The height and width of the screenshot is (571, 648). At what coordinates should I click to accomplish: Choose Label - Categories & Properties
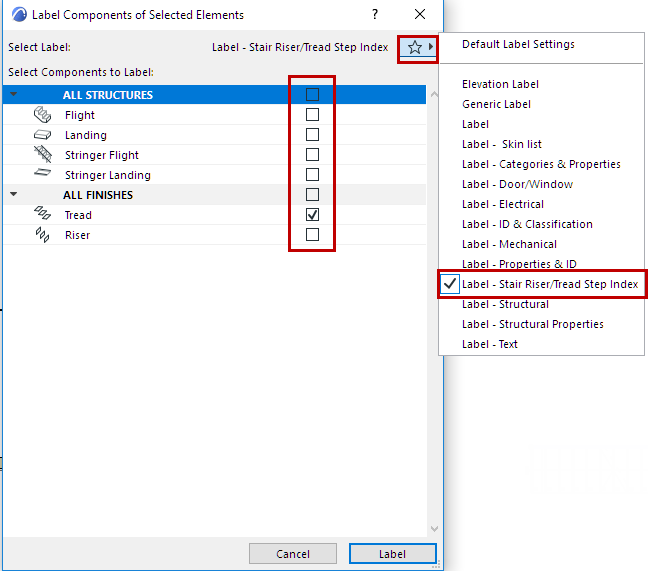click(x=541, y=164)
